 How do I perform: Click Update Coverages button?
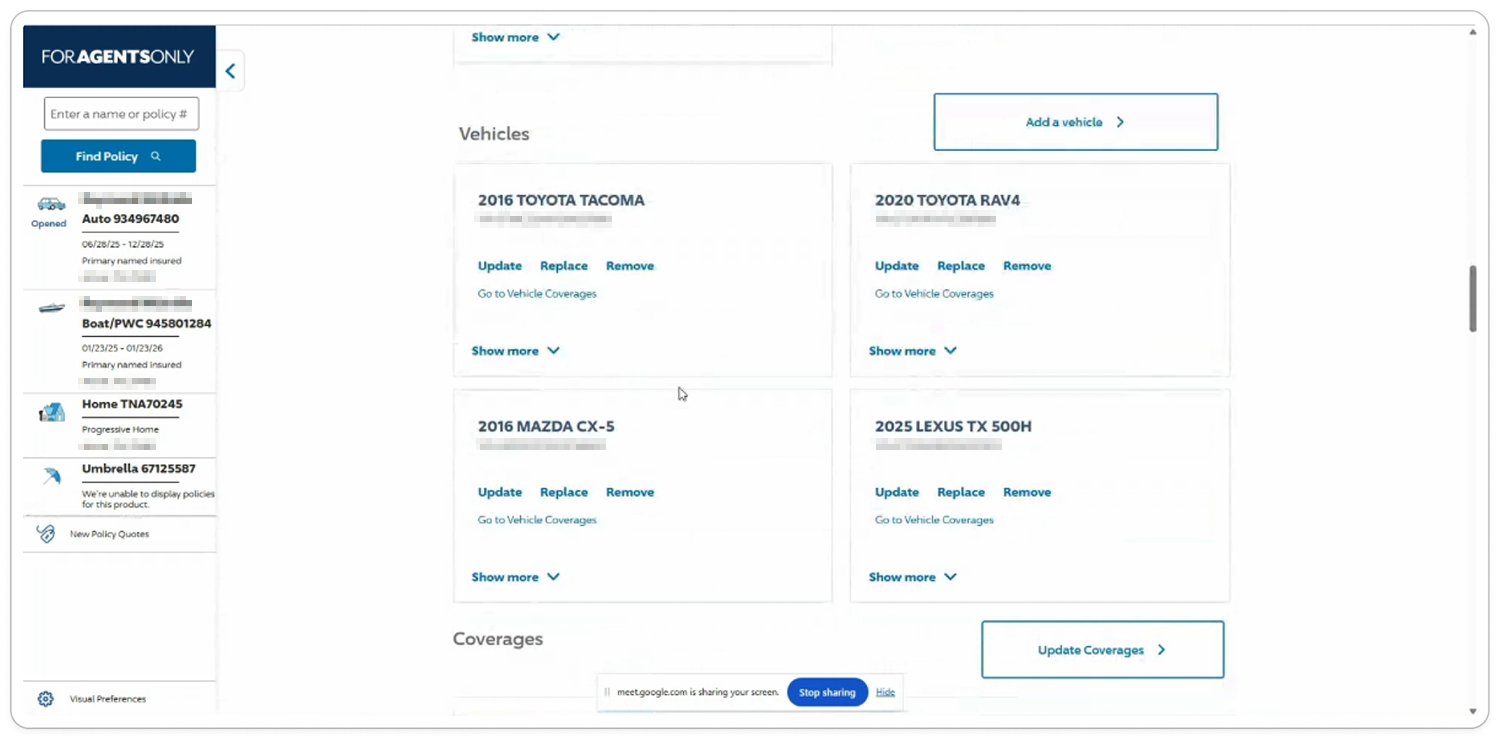point(1102,650)
